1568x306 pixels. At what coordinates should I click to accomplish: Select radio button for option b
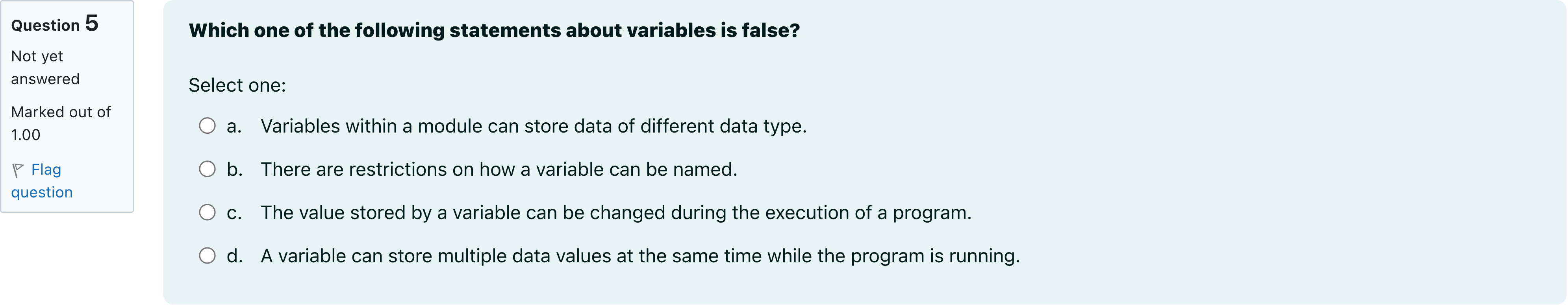(207, 169)
